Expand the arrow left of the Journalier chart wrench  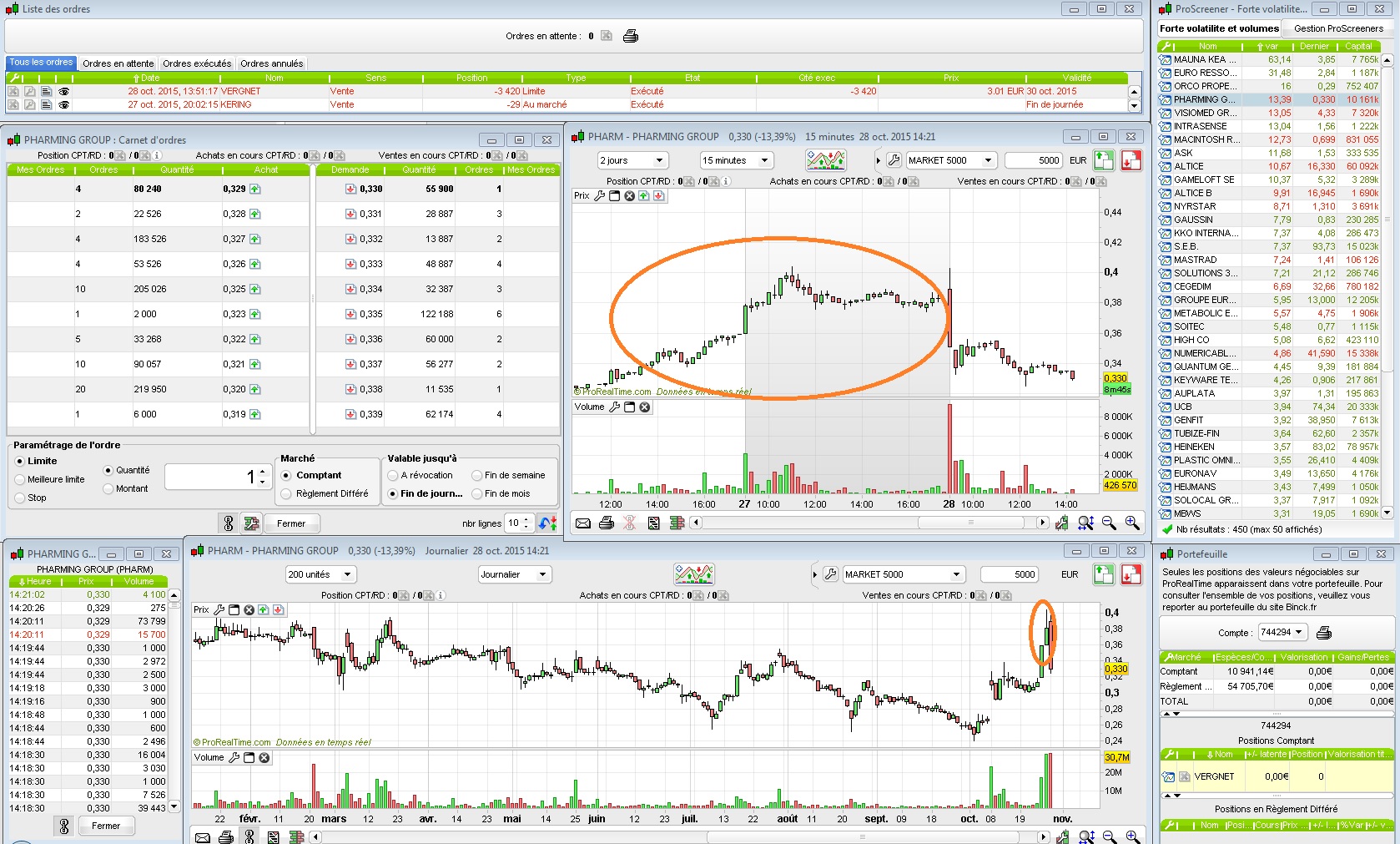click(x=814, y=574)
